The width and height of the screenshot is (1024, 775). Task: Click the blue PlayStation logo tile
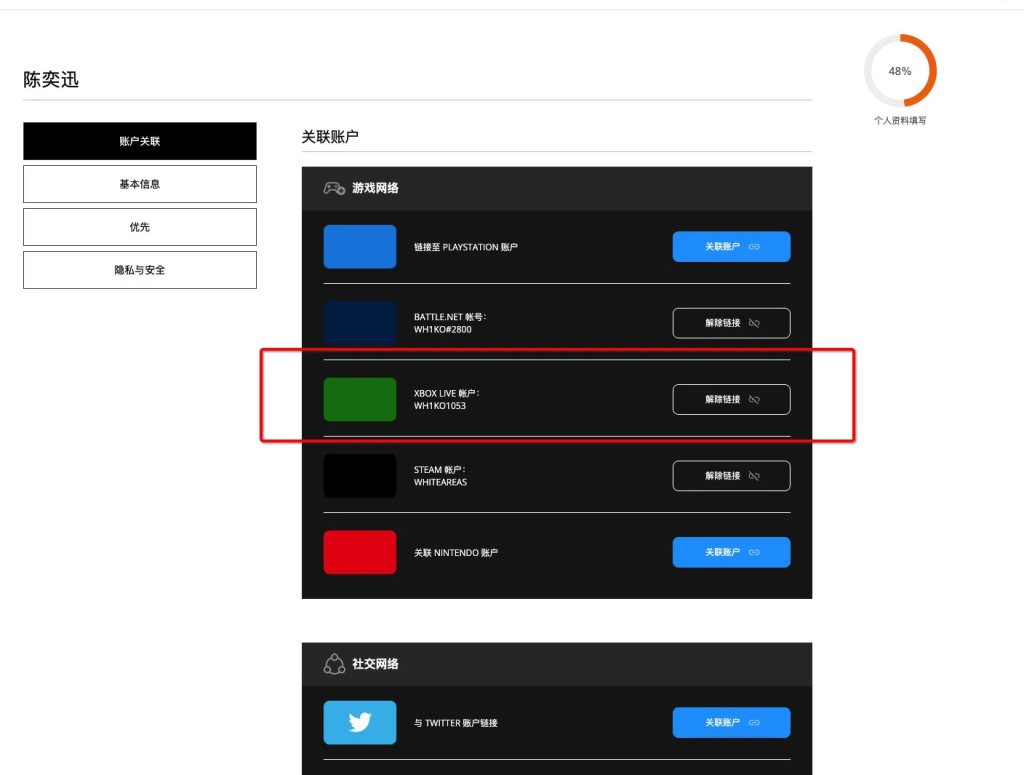coord(360,247)
